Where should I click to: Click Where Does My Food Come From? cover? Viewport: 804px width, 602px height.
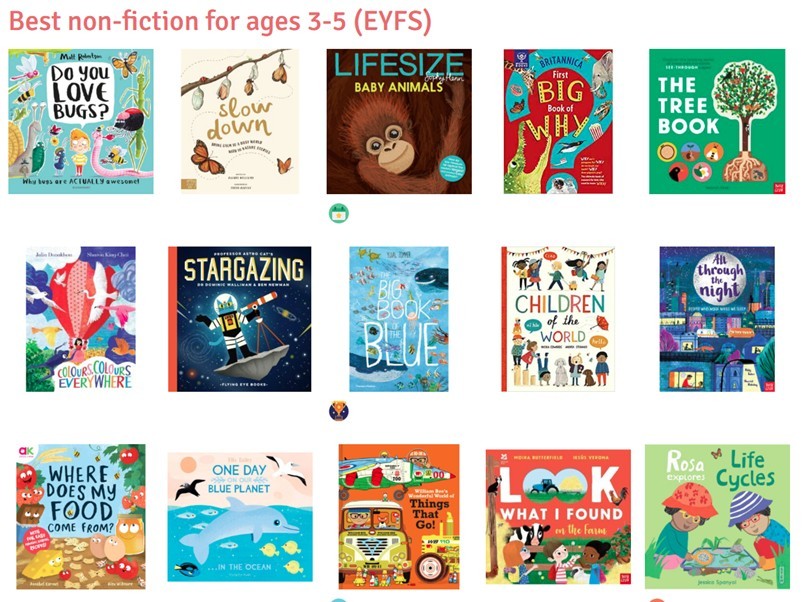point(81,517)
